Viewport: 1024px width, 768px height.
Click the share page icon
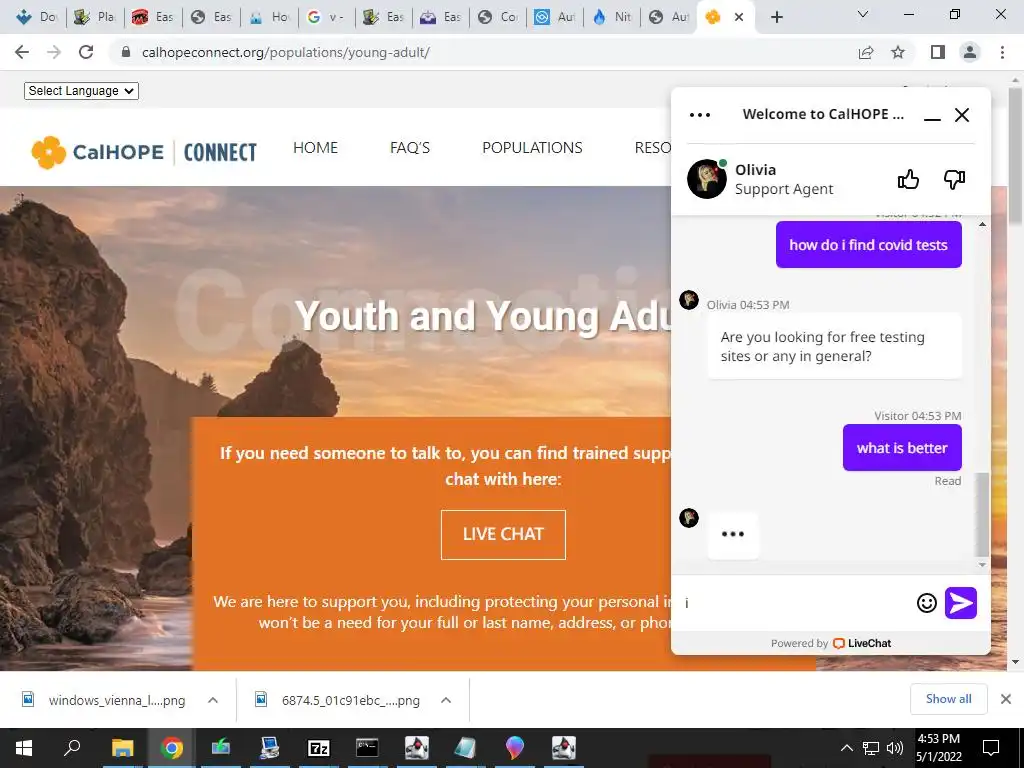tap(866, 52)
